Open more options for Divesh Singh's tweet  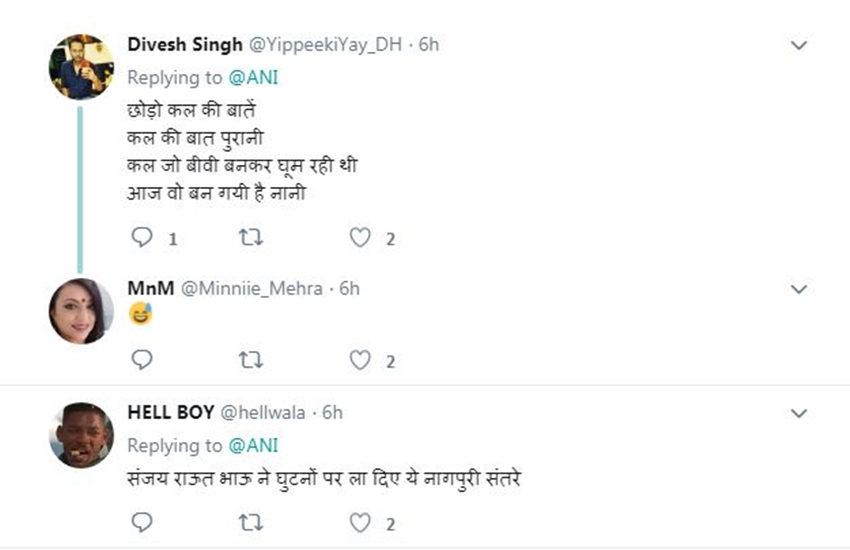pos(798,46)
